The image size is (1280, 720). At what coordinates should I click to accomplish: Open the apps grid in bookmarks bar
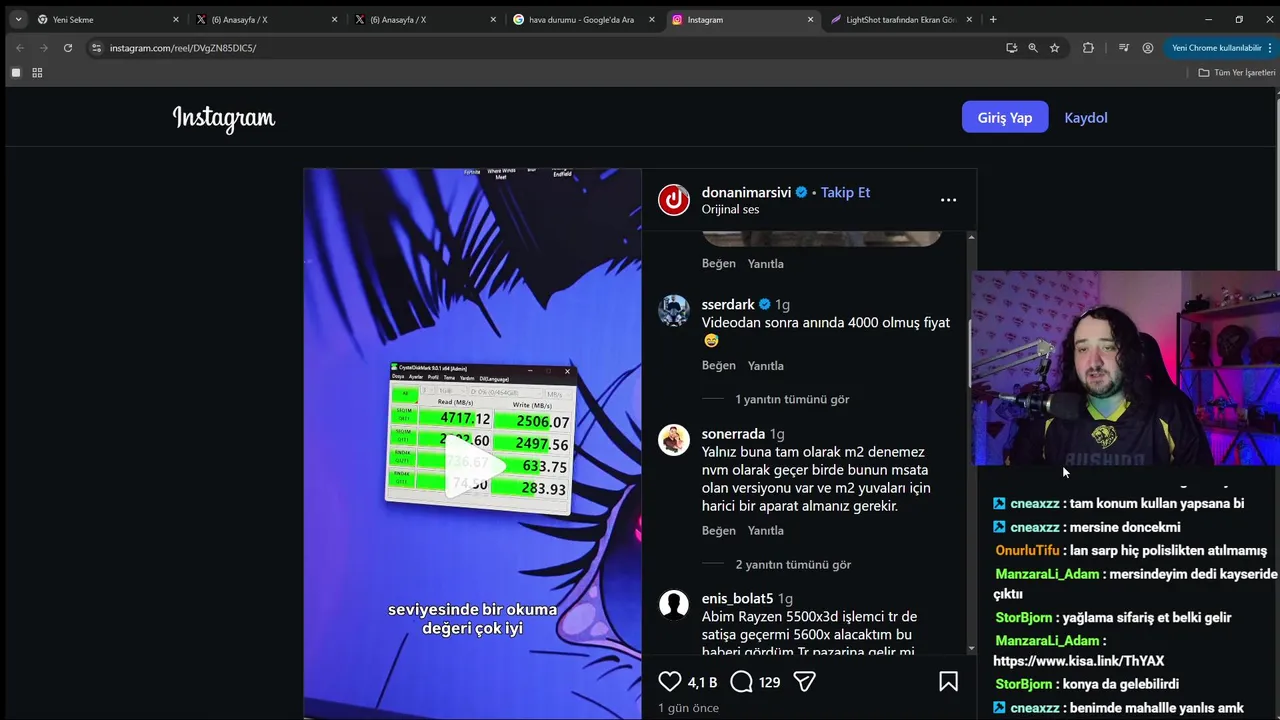point(37,73)
